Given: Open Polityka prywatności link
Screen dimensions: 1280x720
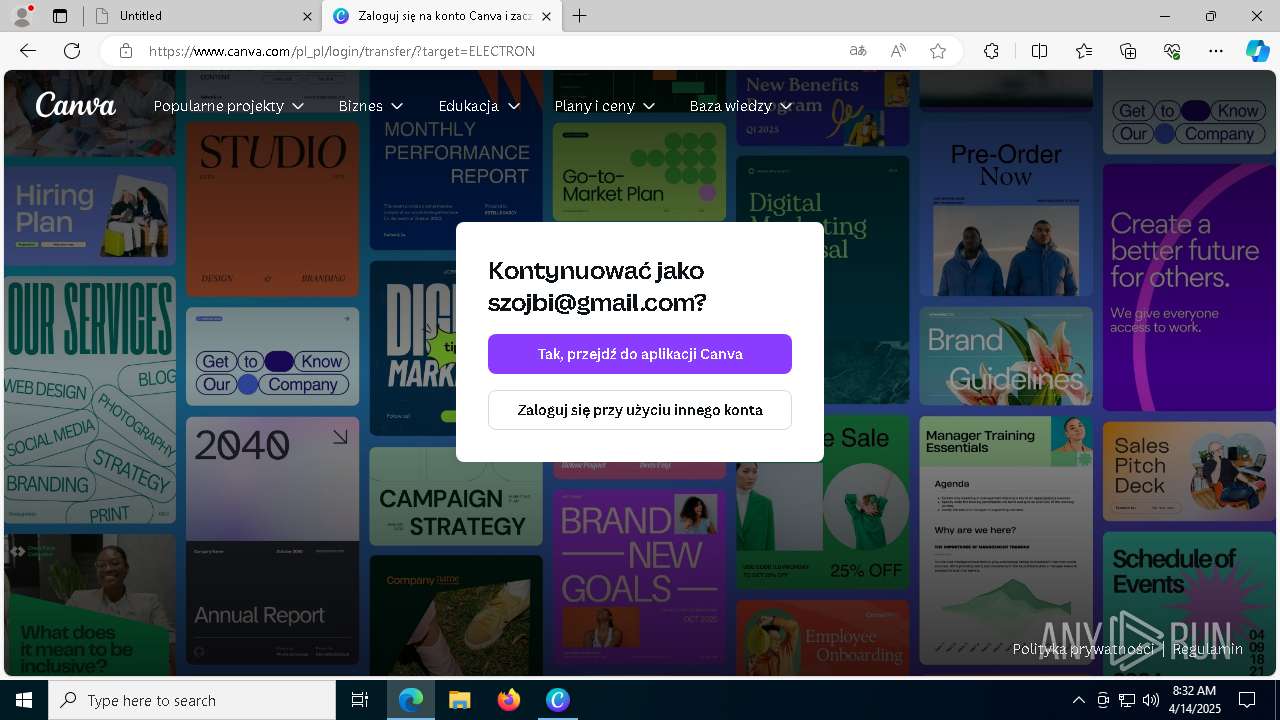Looking at the screenshot, I should pyautogui.click(x=1083, y=649).
